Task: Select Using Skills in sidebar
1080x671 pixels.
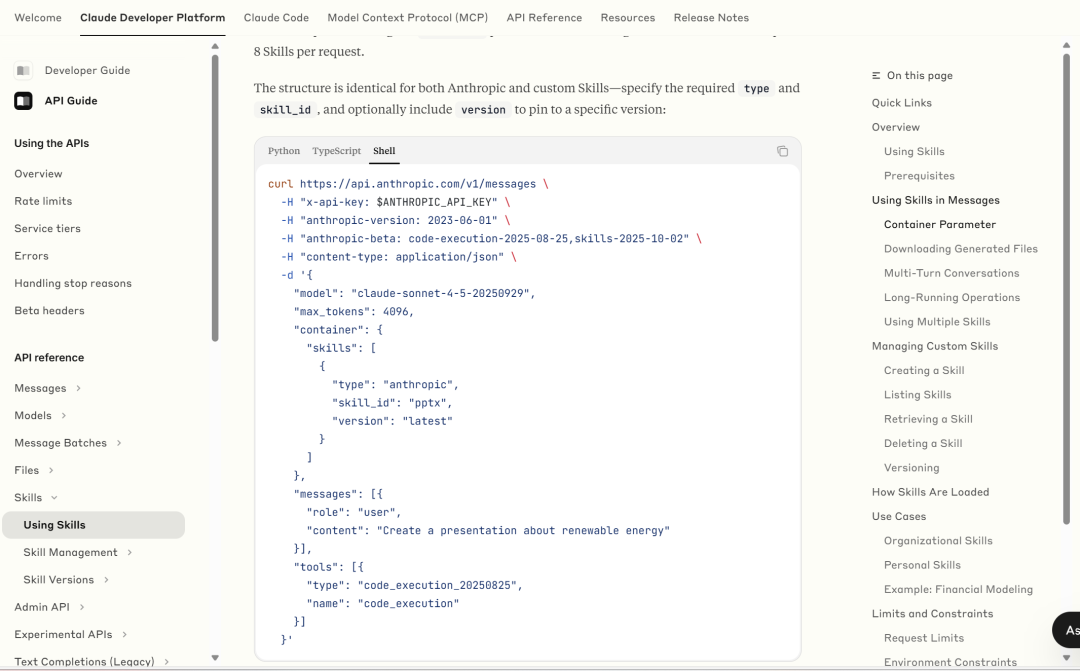Action: pos(55,525)
